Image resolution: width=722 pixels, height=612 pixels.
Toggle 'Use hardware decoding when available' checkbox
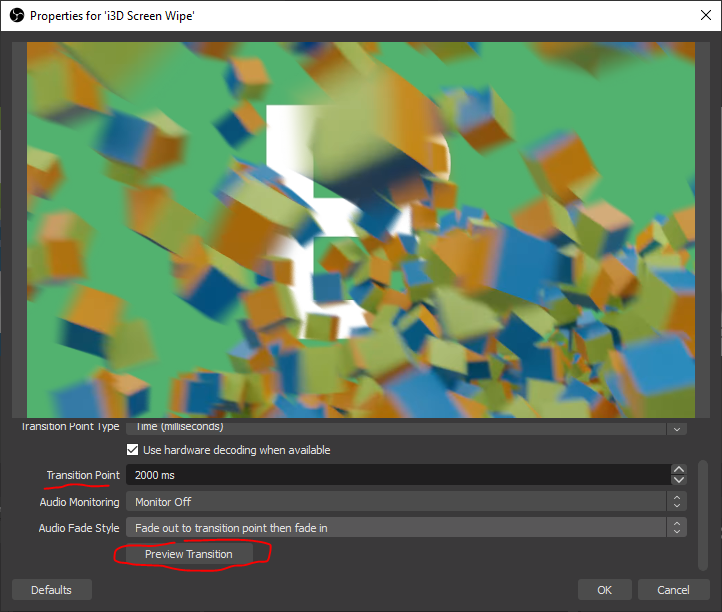(133, 449)
